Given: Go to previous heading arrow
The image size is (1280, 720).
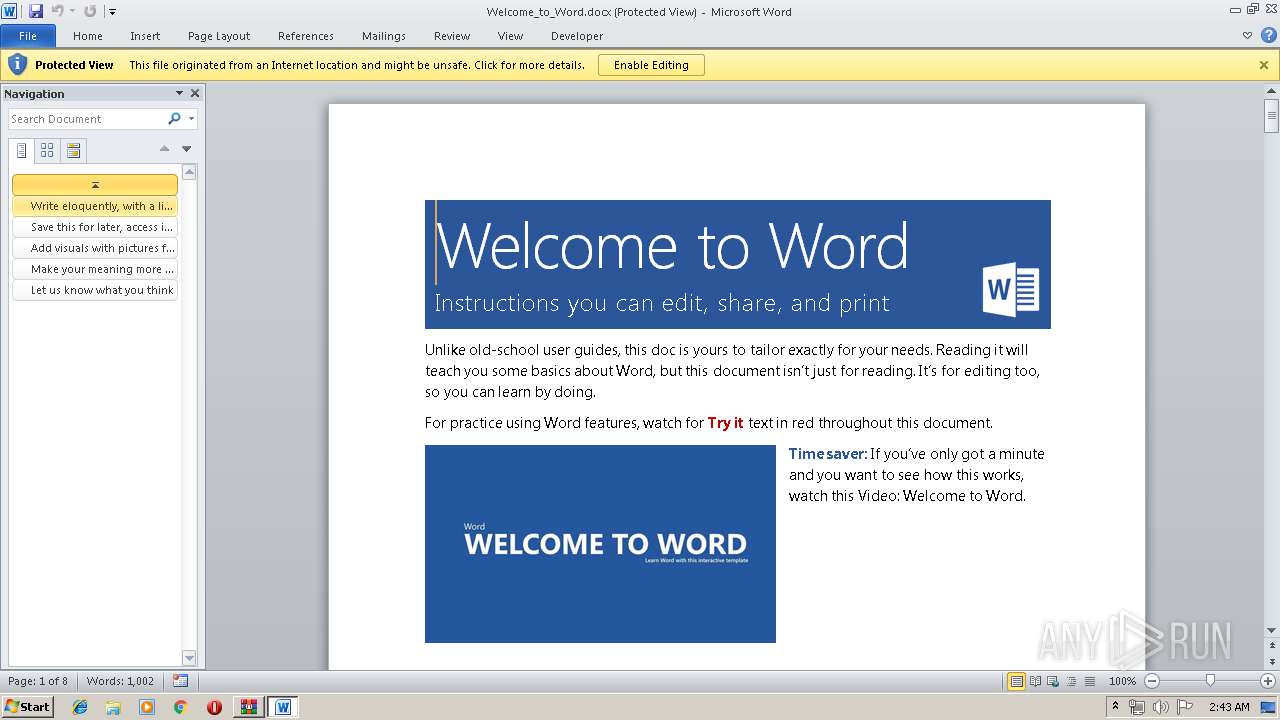Looking at the screenshot, I should click(165, 149).
